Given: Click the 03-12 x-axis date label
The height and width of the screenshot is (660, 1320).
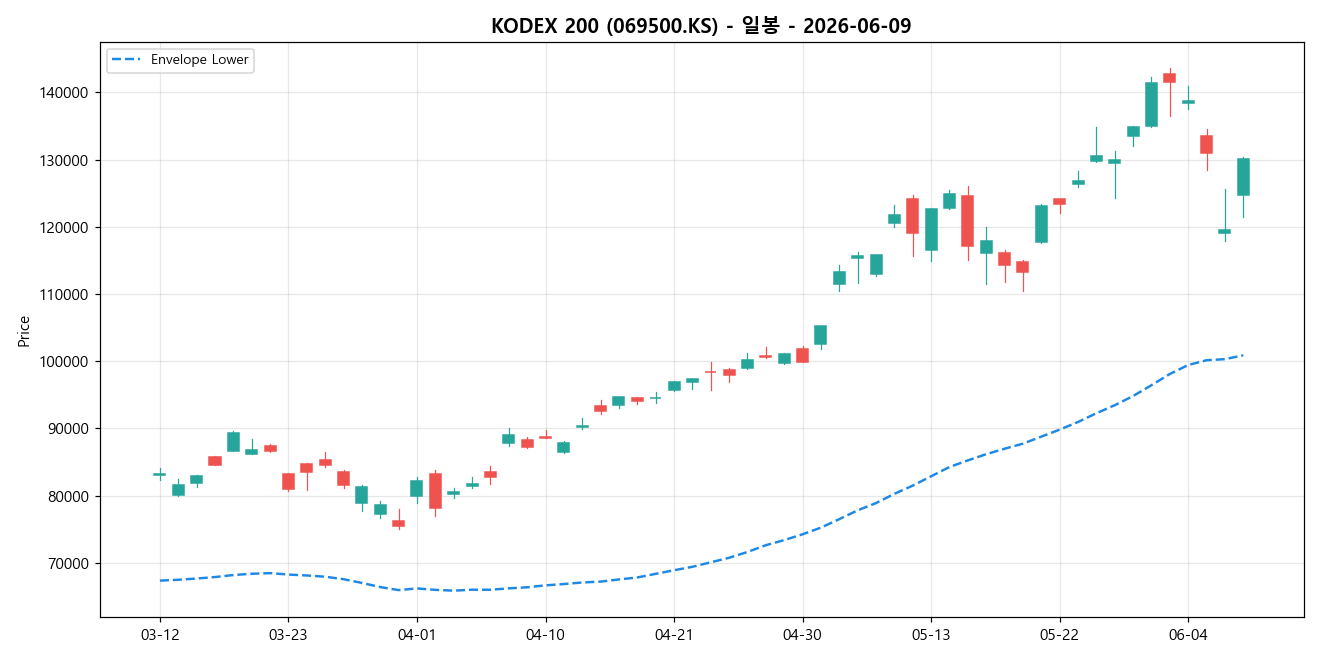Looking at the screenshot, I should click(160, 633).
